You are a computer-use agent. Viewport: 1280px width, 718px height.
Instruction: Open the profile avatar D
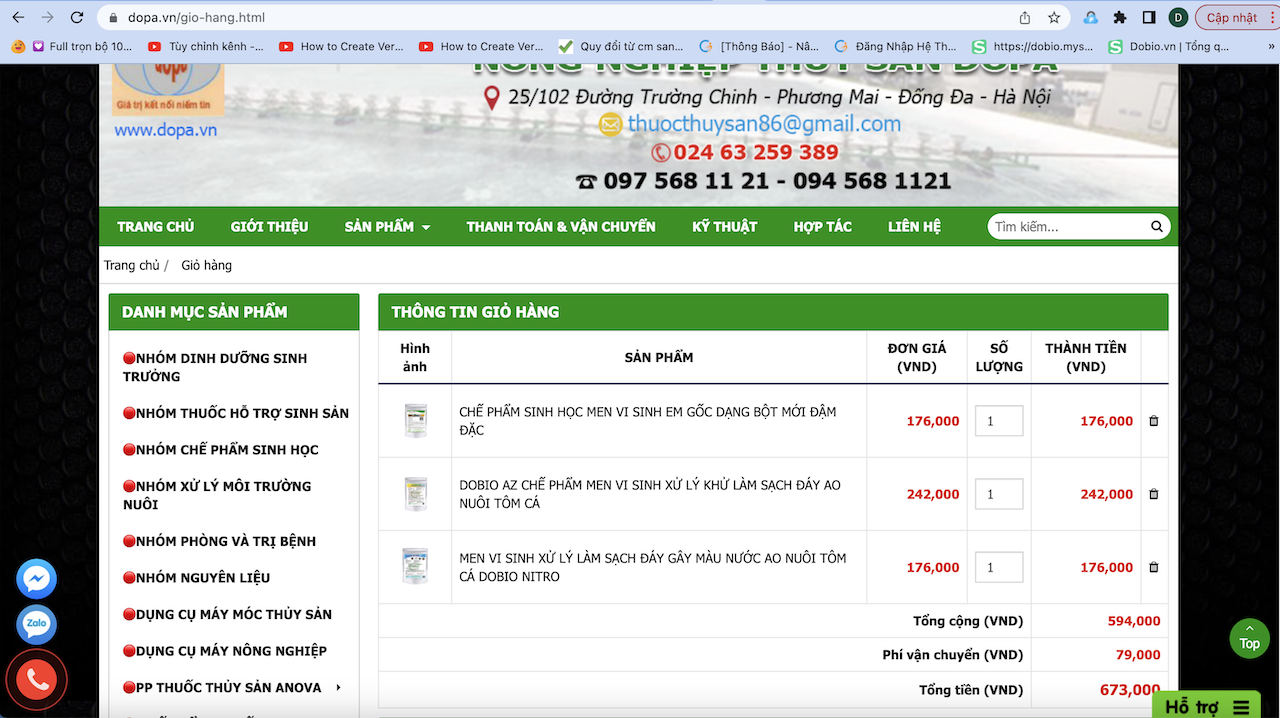pos(1178,17)
